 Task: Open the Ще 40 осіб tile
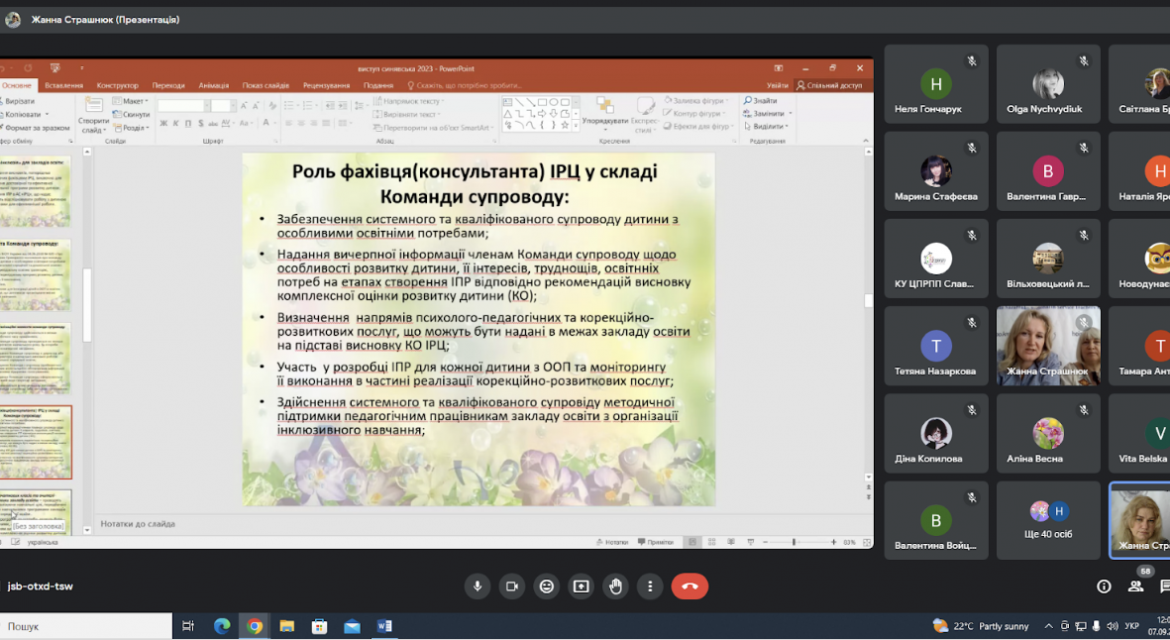click(x=1048, y=519)
